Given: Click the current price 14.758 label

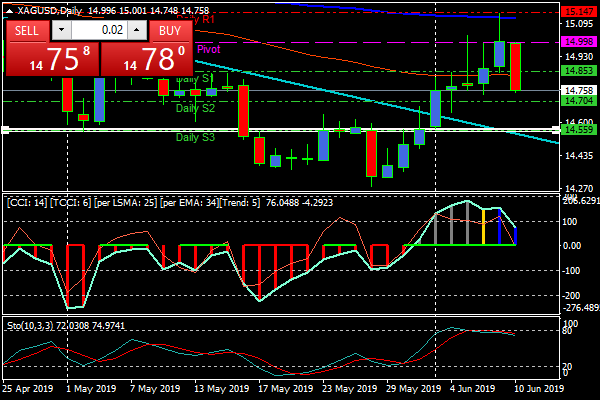Looking at the screenshot, I should pyautogui.click(x=574, y=90).
